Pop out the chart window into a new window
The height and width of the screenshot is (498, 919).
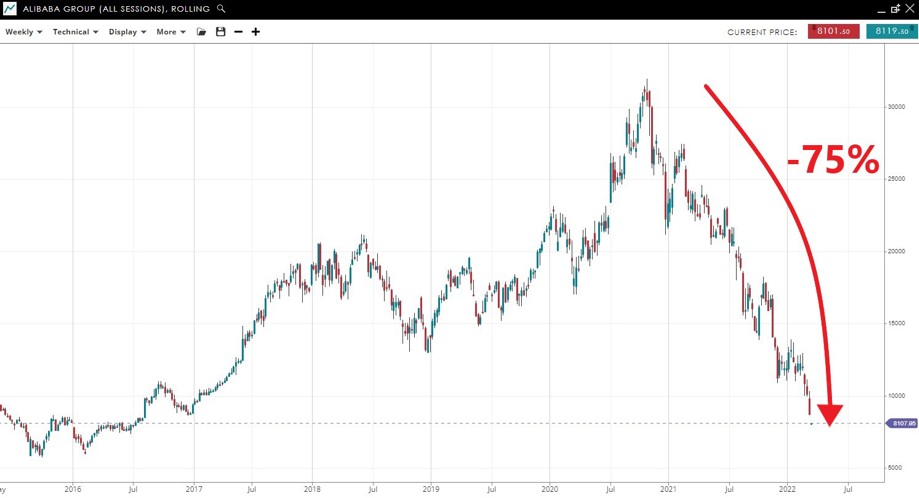[x=895, y=9]
